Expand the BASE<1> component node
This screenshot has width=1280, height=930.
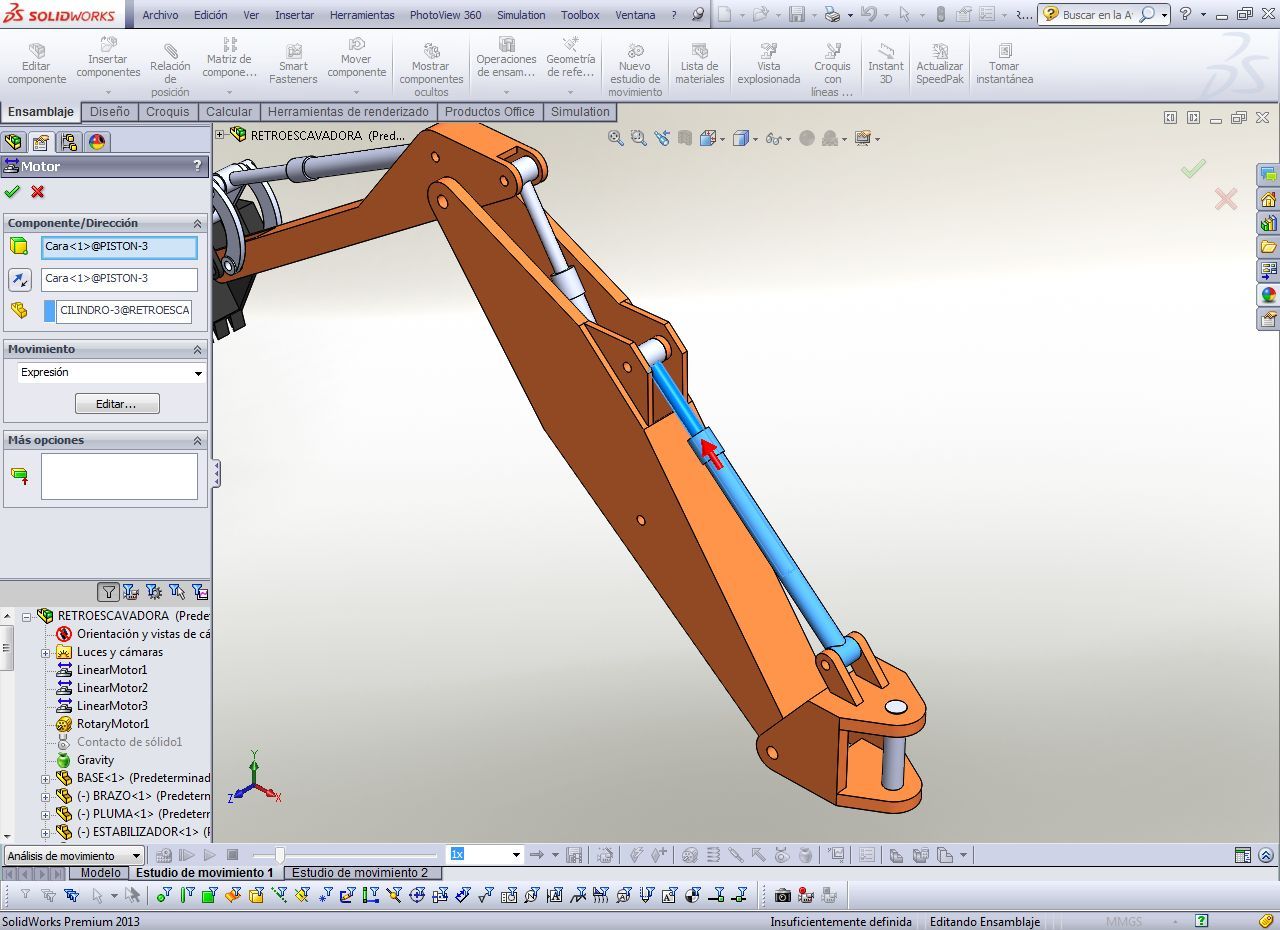pos(45,778)
